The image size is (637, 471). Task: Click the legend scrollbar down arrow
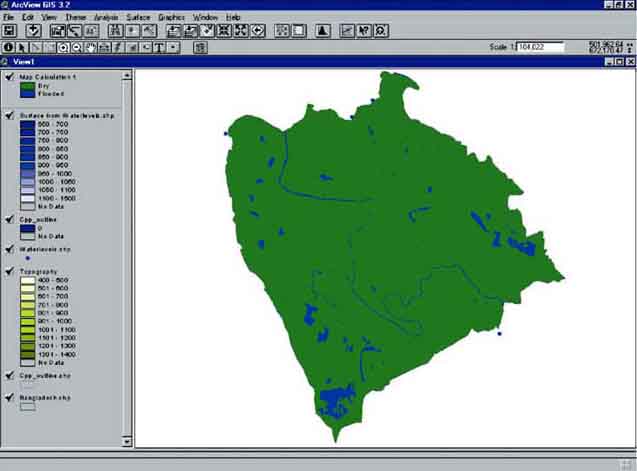pyautogui.click(x=127, y=440)
